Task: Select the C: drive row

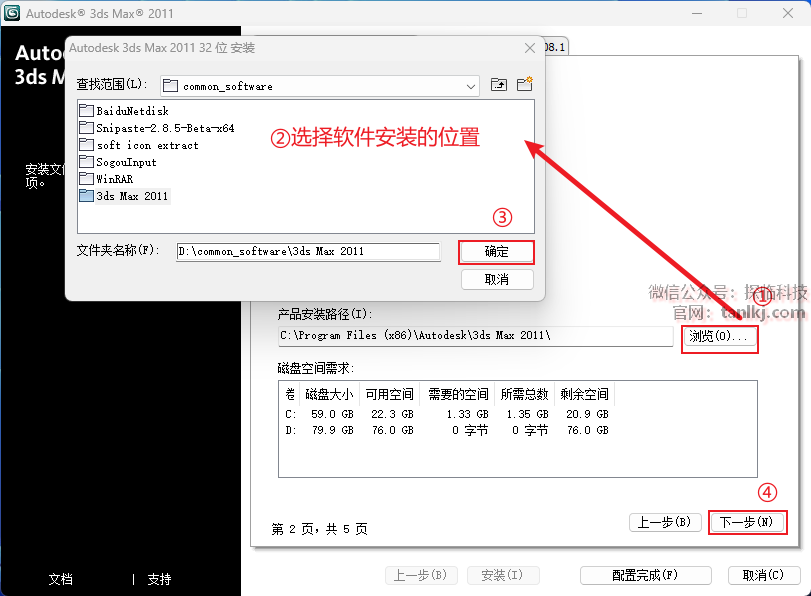Action: pyautogui.click(x=447, y=414)
